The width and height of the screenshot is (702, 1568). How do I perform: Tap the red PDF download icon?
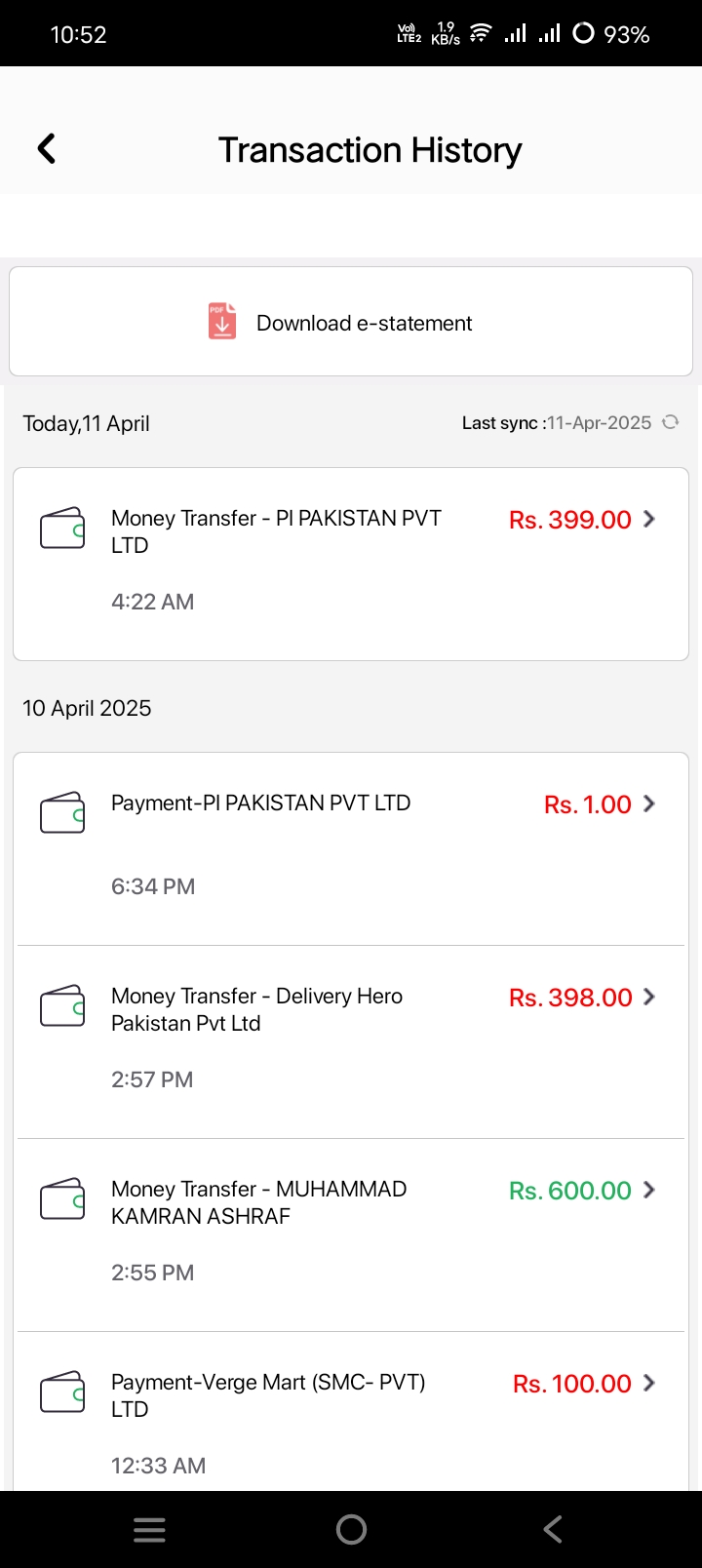coord(222,322)
